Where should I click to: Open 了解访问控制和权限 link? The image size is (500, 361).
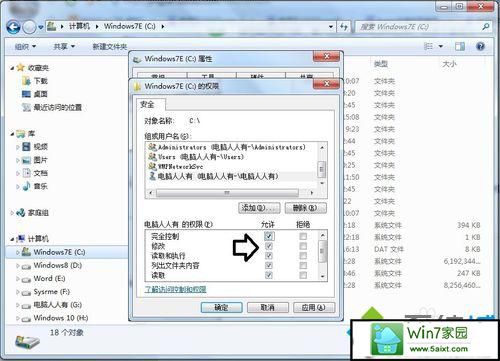[175, 289]
